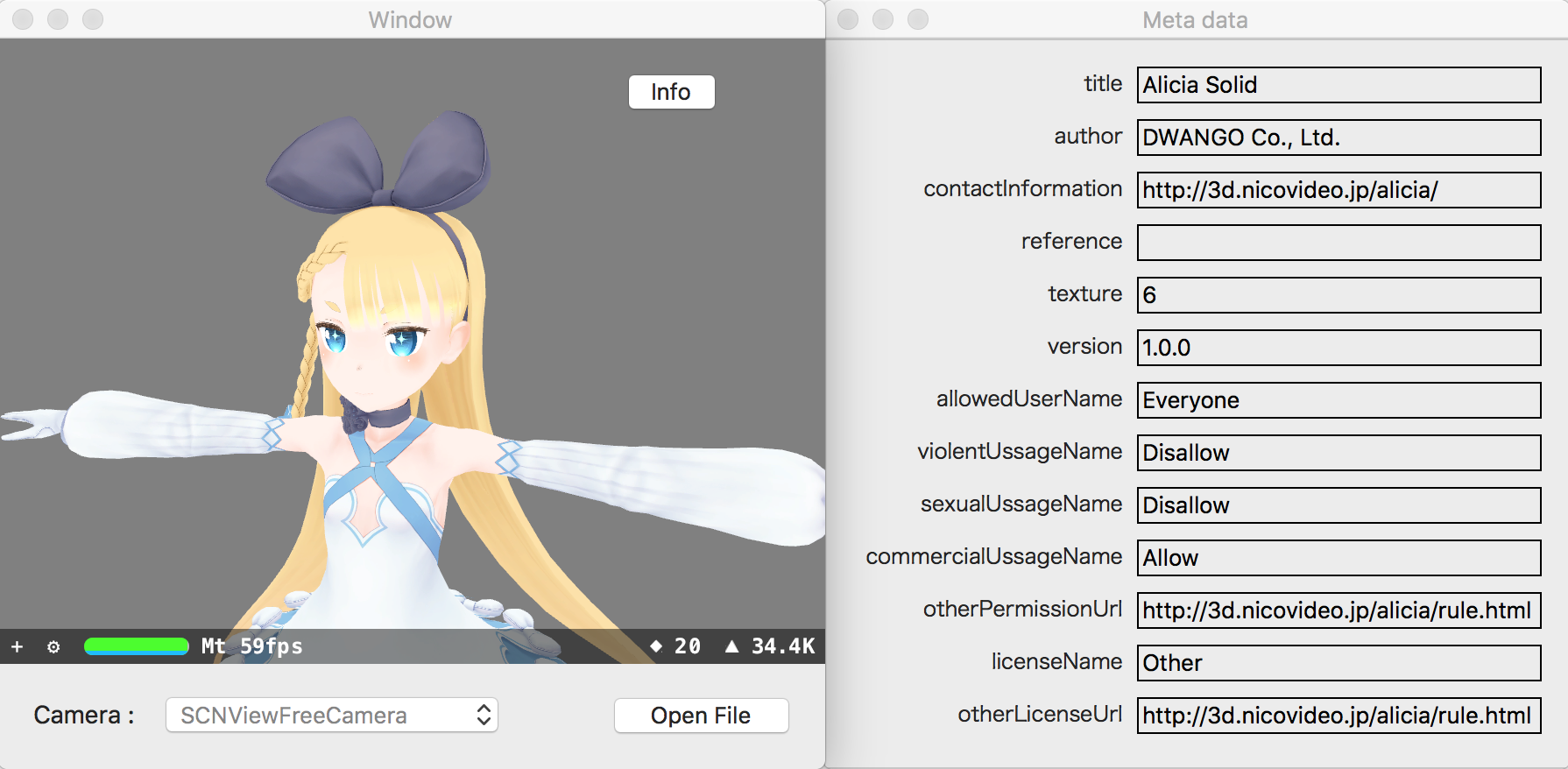Click the texture field showing 6
Image resolution: width=1568 pixels, height=769 pixels.
click(x=1338, y=295)
